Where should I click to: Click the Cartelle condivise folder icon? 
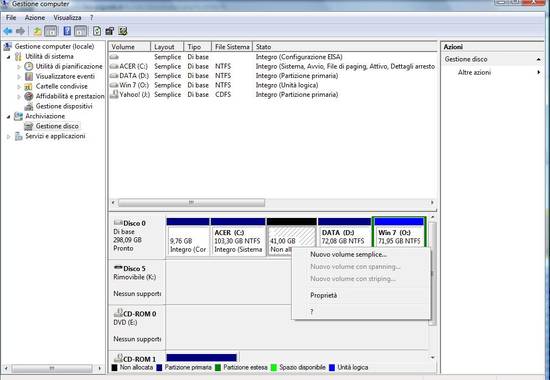pyautogui.click(x=29, y=86)
